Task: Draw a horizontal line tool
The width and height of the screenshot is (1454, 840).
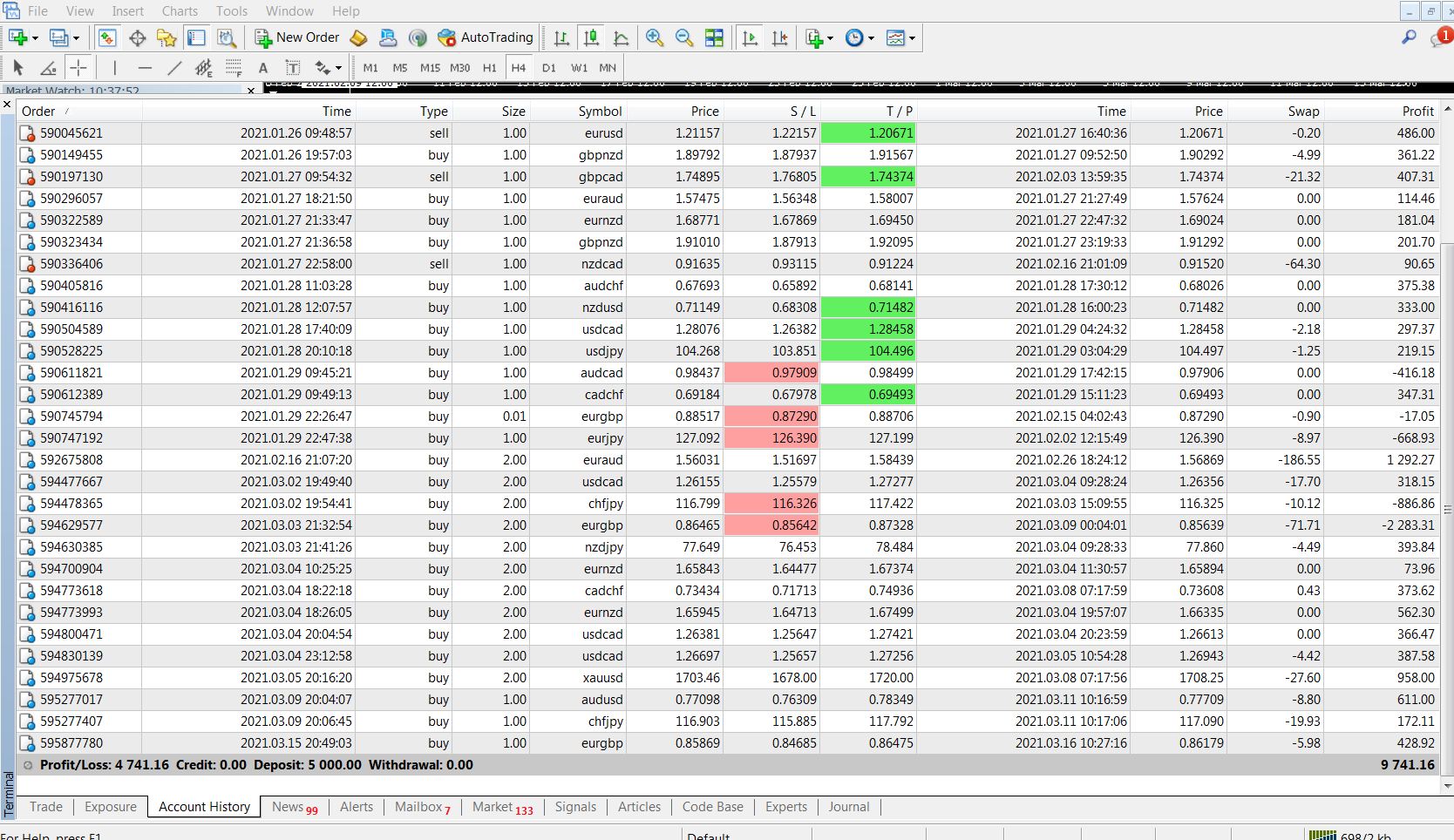Action: [x=145, y=67]
